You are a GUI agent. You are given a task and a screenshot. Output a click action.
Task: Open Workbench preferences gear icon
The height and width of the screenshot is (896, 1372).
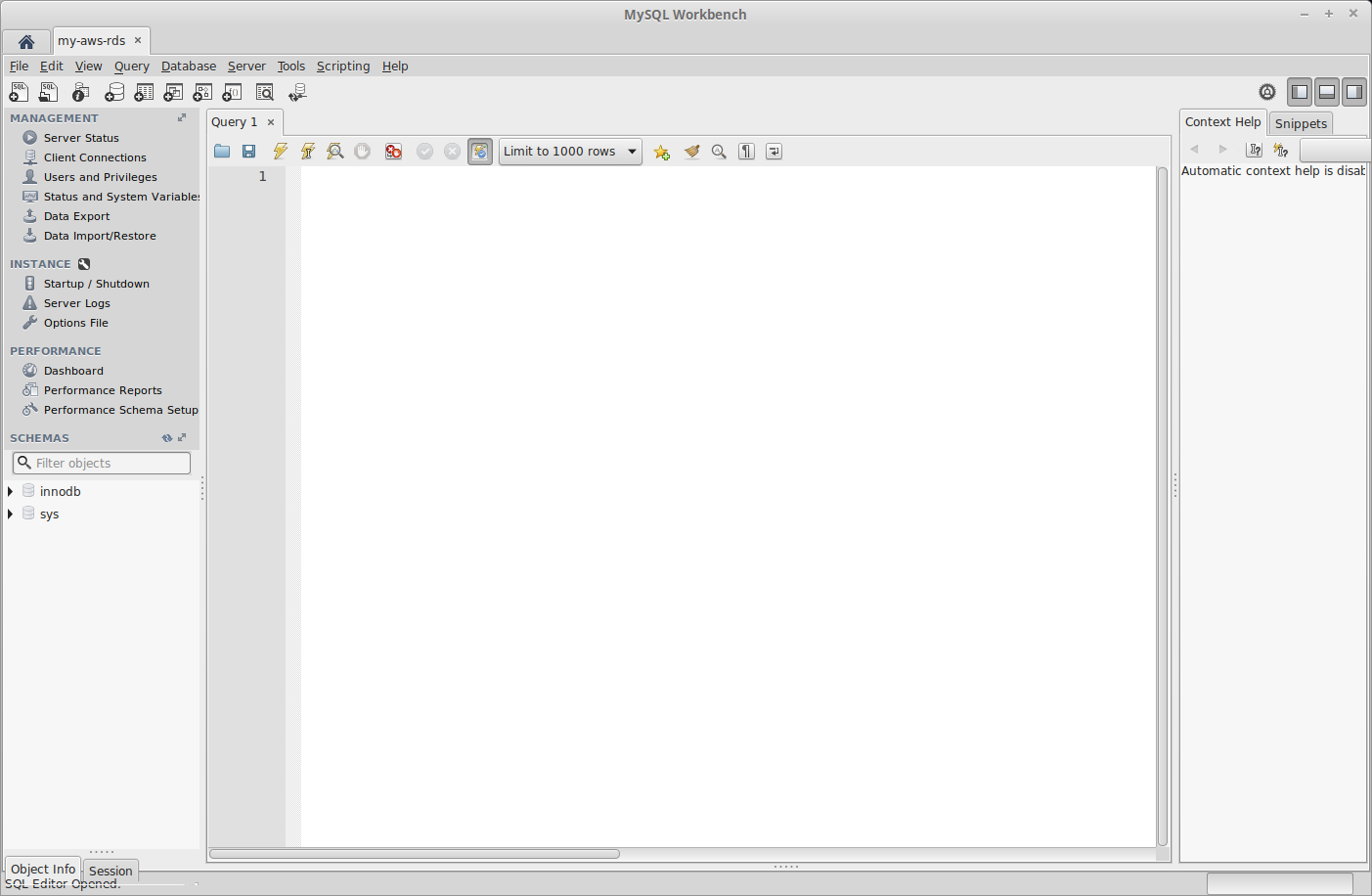[1267, 92]
